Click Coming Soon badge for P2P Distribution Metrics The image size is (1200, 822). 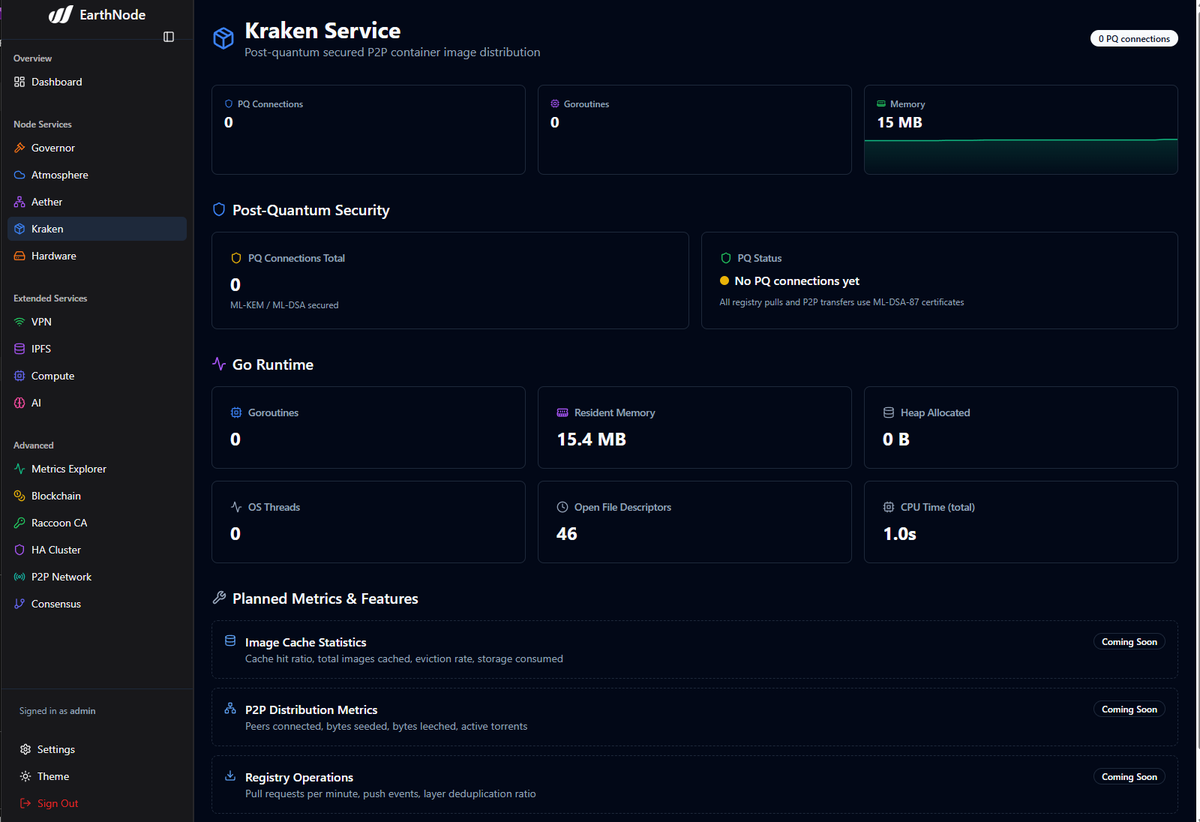(x=1129, y=709)
